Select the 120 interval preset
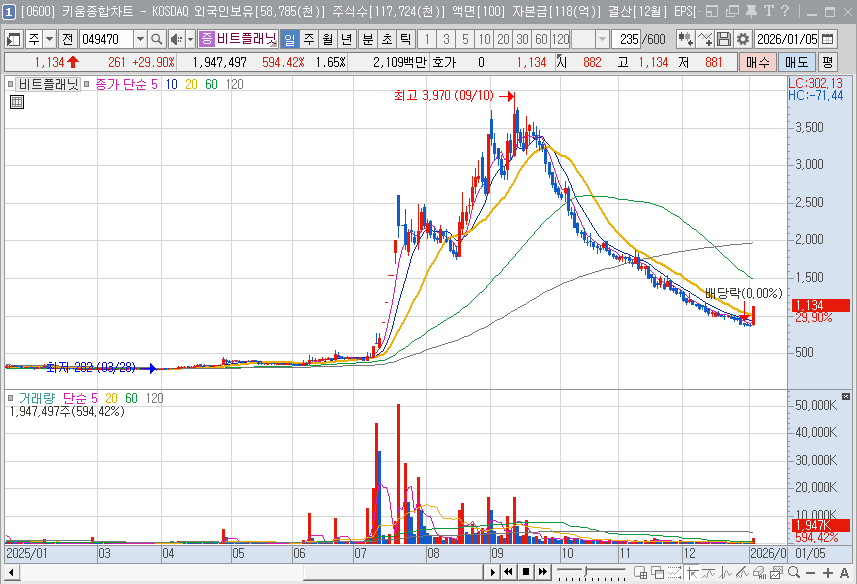Screen dimensions: 857x584 click(560, 39)
